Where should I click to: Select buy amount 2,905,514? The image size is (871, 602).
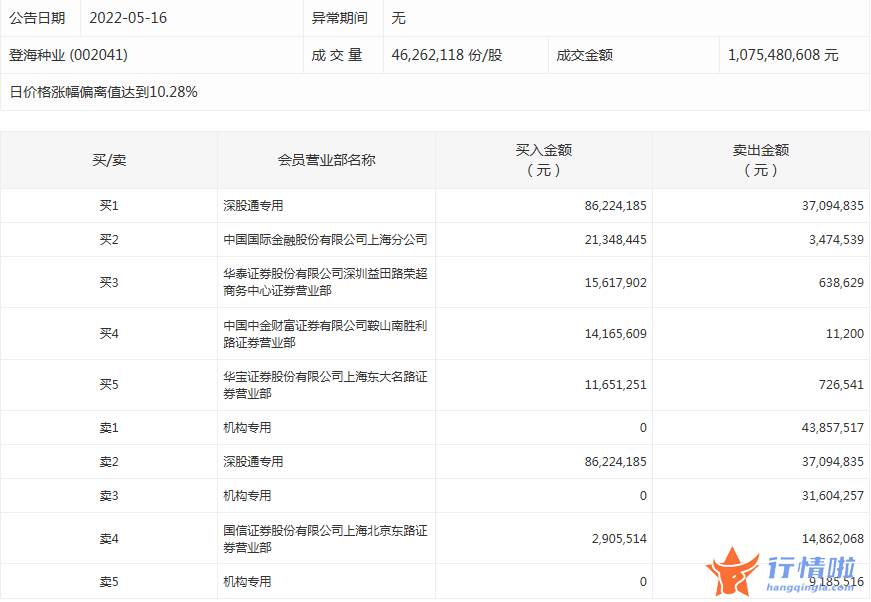(x=619, y=538)
